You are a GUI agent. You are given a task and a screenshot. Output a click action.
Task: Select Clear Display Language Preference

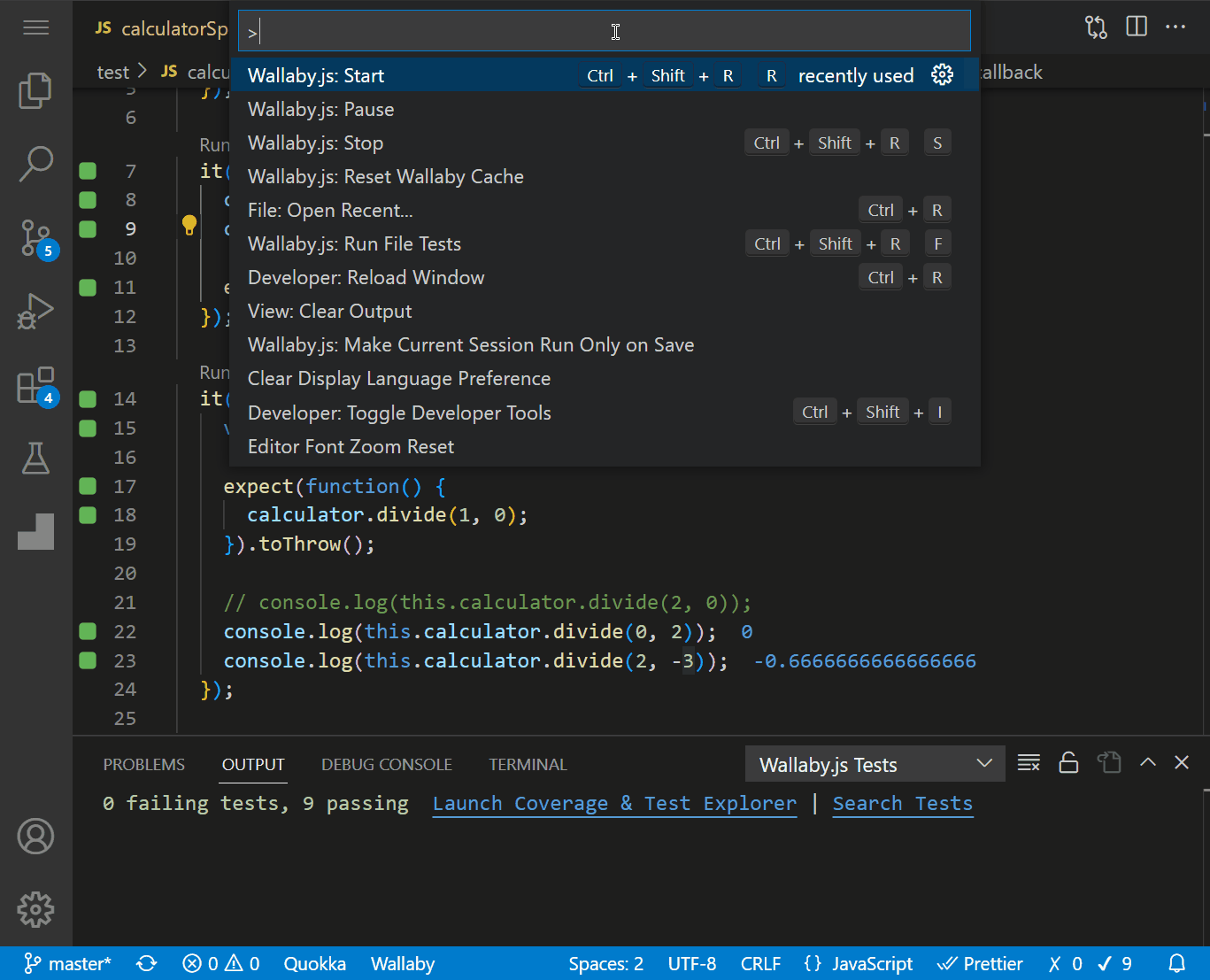(605, 378)
